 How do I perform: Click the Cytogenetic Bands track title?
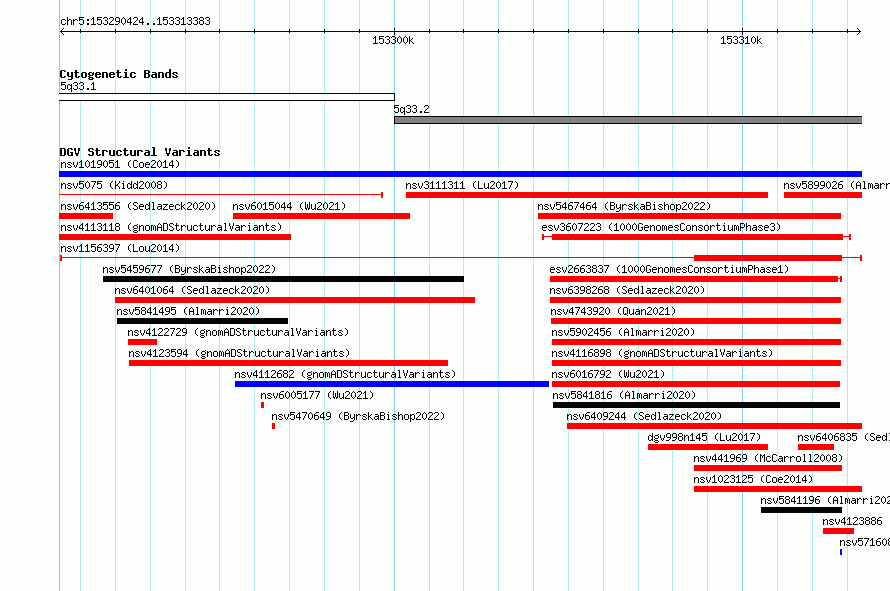click(119, 74)
